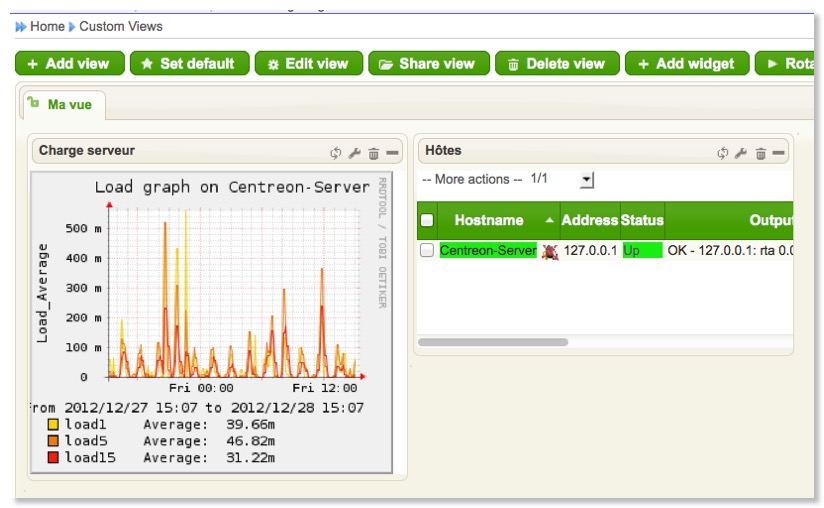Click the Charge serveur widget title

point(87,151)
